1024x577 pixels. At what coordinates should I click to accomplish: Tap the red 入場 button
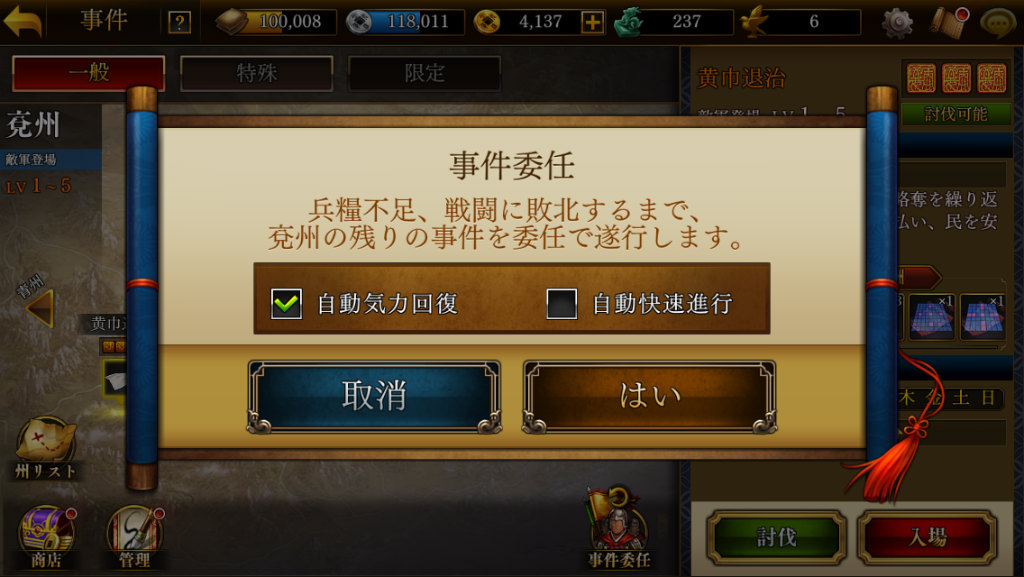click(x=927, y=537)
